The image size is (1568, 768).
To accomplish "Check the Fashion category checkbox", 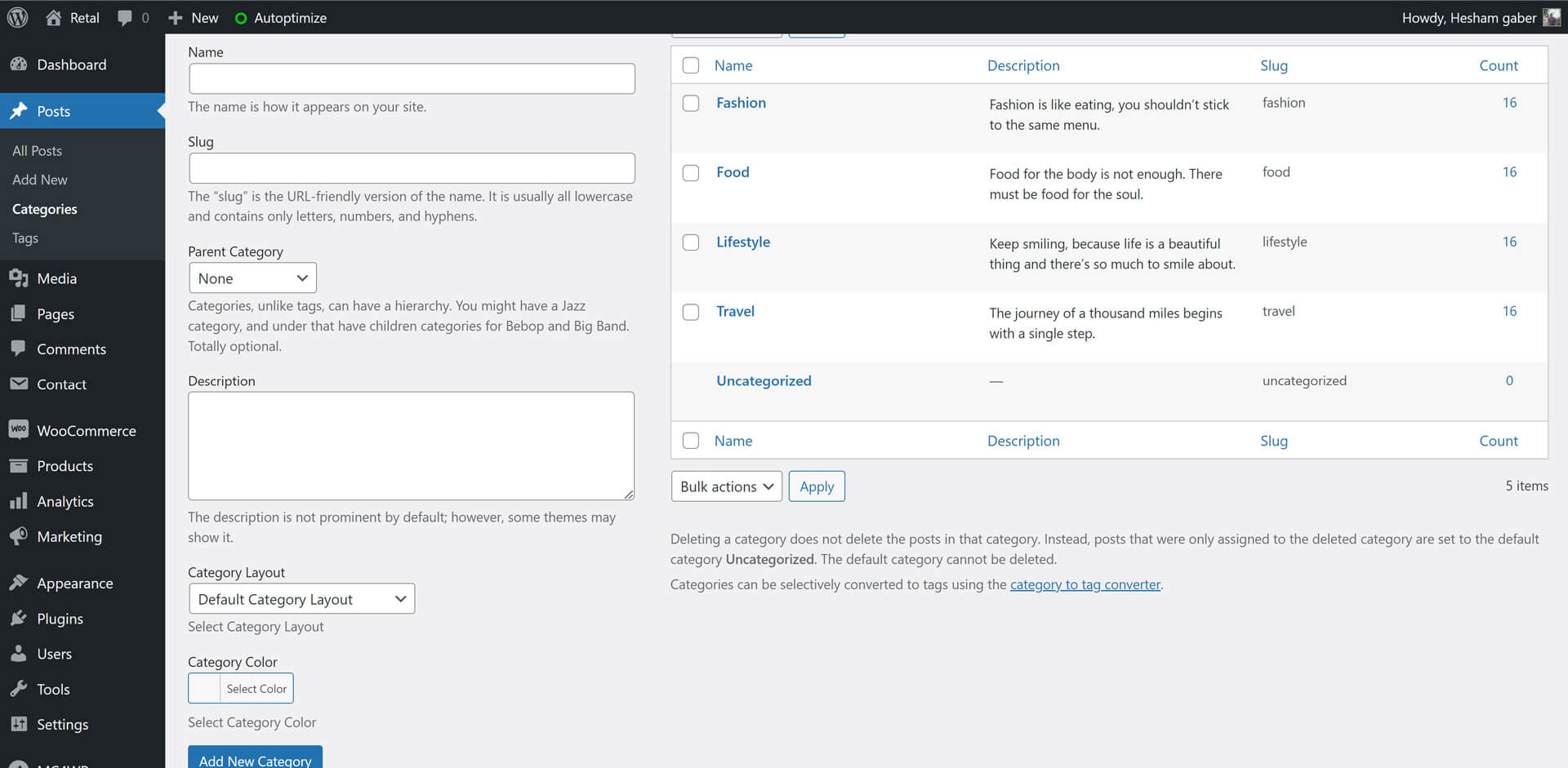I will pos(691,103).
